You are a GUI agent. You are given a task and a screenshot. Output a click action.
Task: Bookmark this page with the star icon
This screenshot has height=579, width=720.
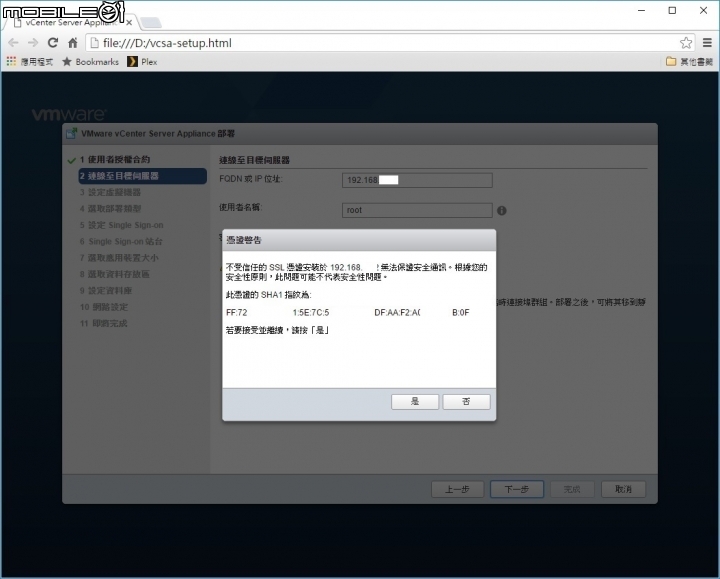click(x=686, y=43)
